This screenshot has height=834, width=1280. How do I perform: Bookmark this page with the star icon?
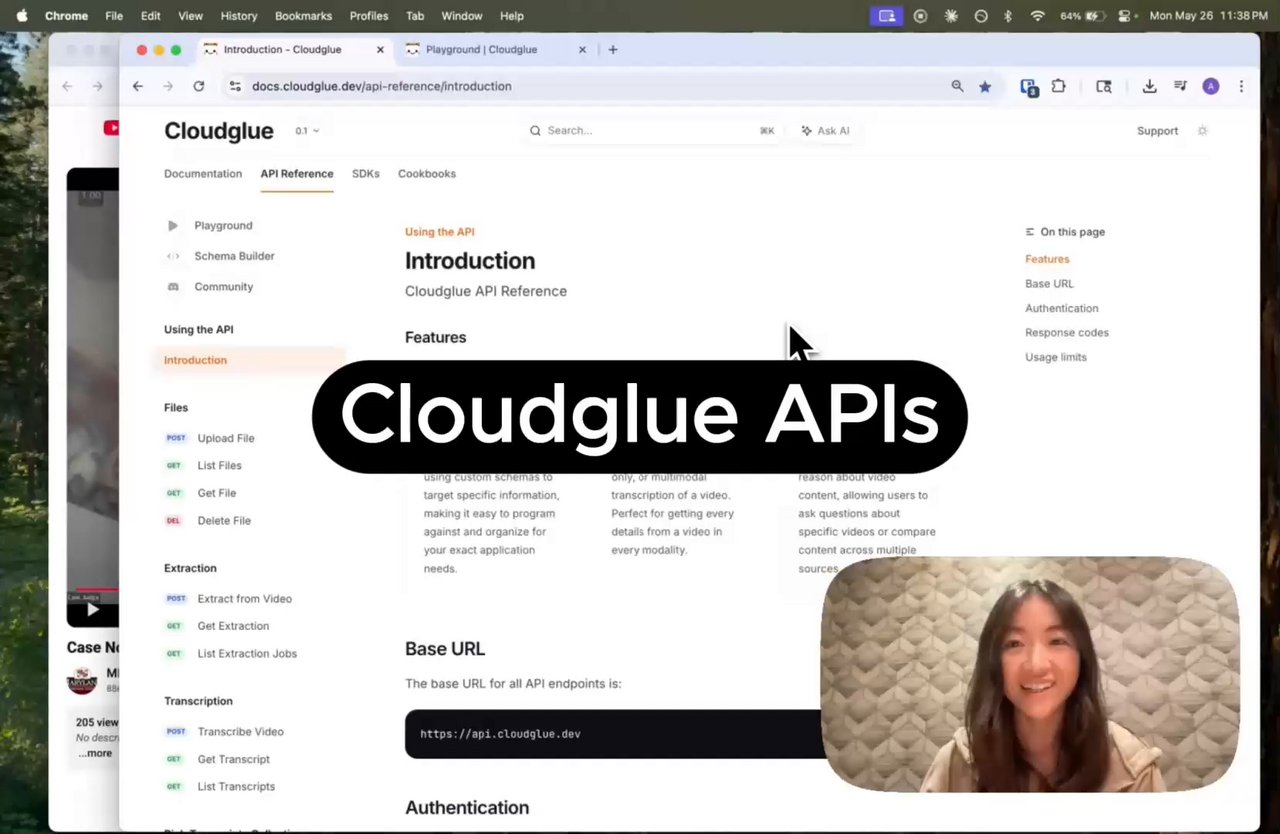[x=985, y=87]
